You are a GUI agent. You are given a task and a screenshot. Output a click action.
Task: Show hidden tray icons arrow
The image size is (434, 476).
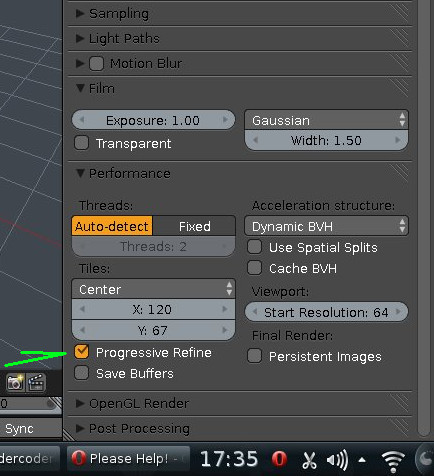[362, 460]
